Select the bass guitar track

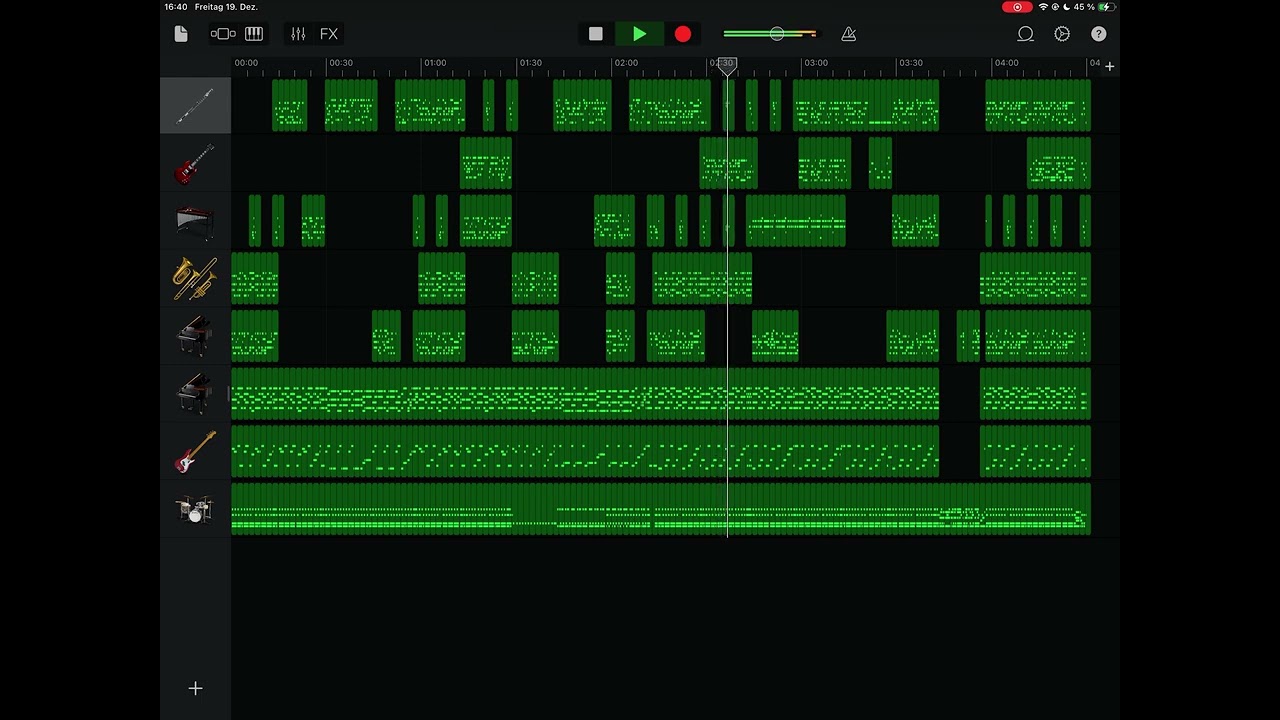tap(195, 451)
